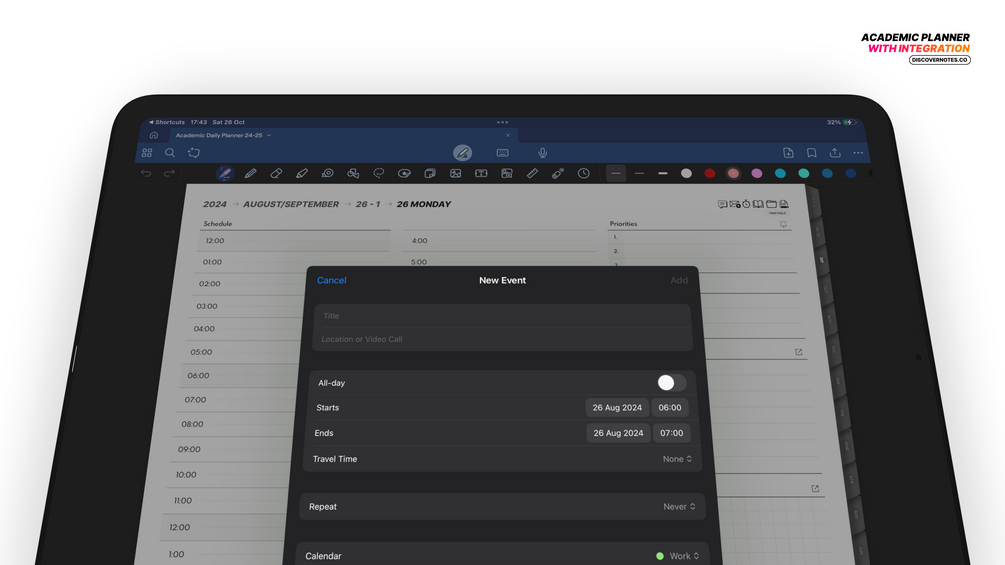Viewport: 1005px width, 565px height.
Task: Open the Calendar Work dropdown
Action: 678,556
